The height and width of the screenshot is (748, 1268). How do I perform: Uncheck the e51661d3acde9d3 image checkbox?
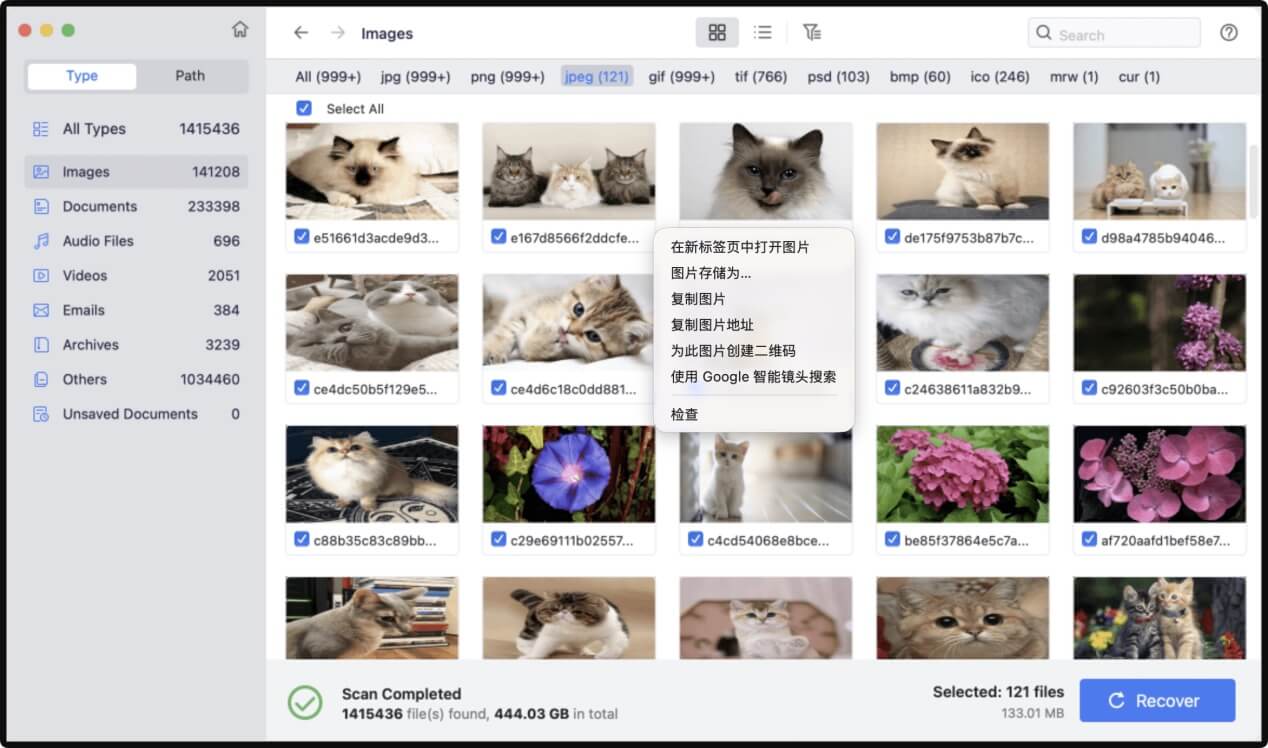[x=302, y=237]
